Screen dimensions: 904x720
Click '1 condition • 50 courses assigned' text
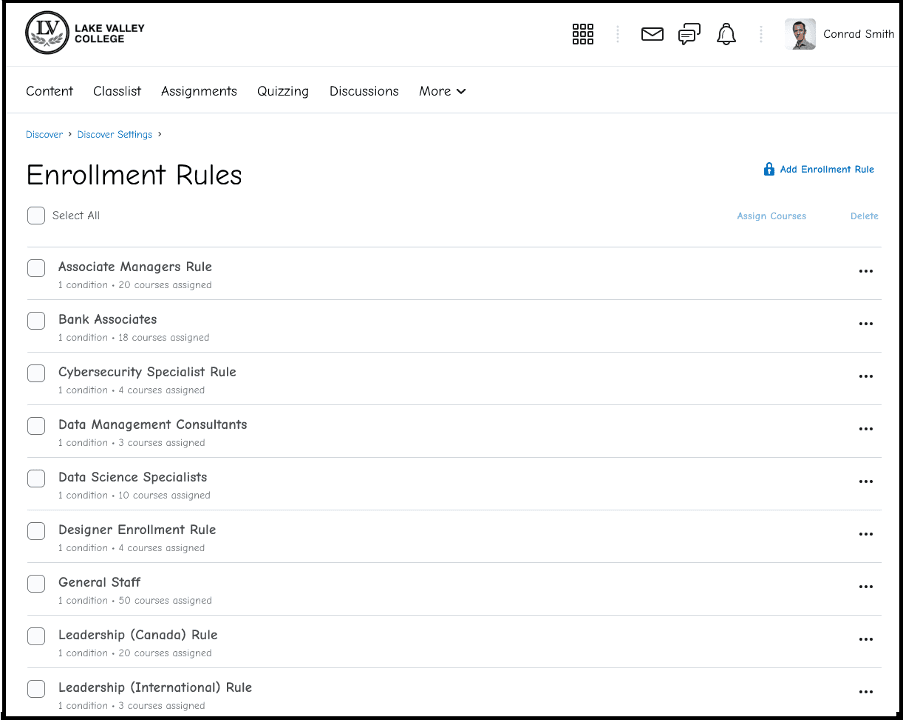pyautogui.click(x=135, y=600)
